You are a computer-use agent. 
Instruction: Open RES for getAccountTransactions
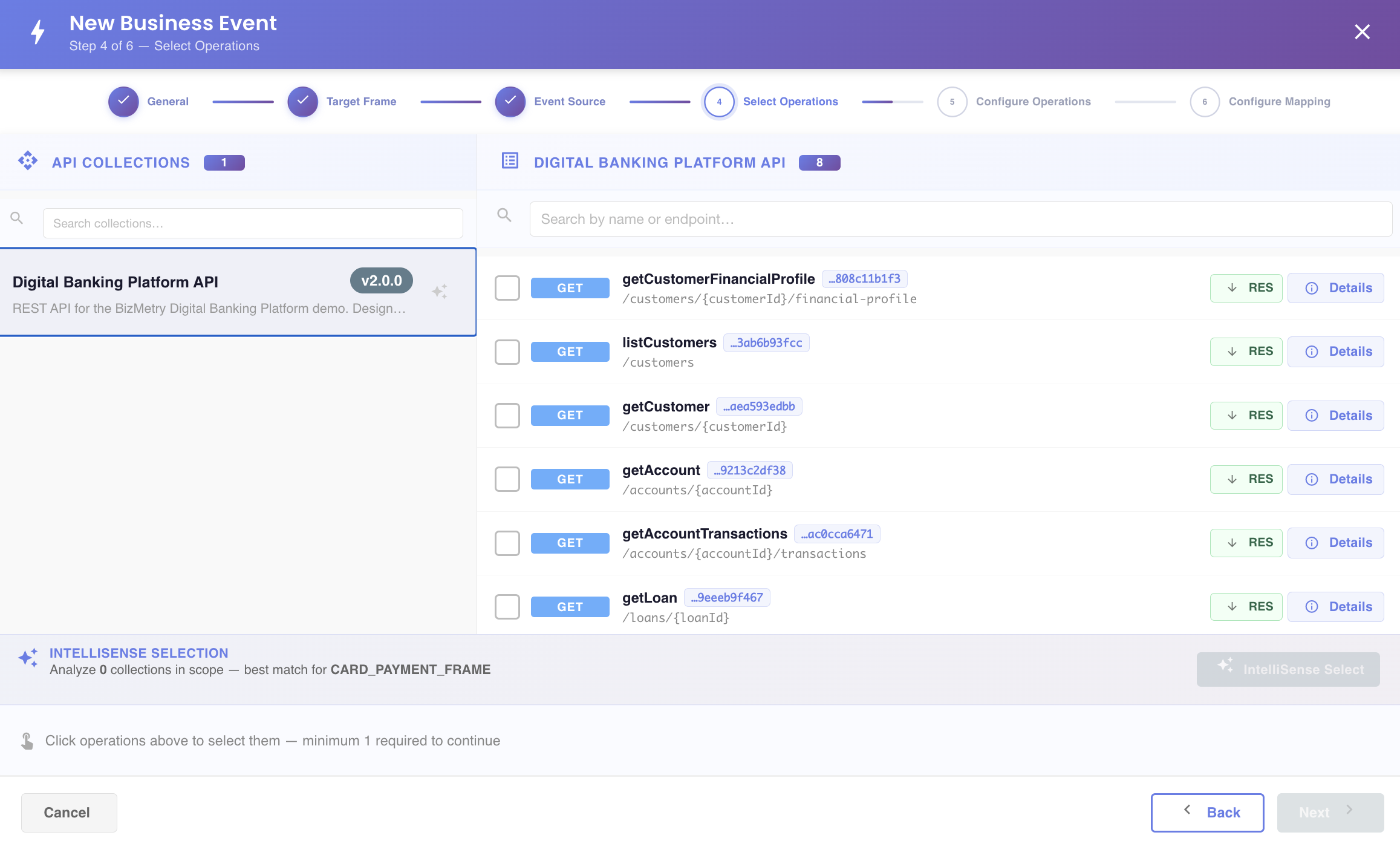coord(1246,543)
